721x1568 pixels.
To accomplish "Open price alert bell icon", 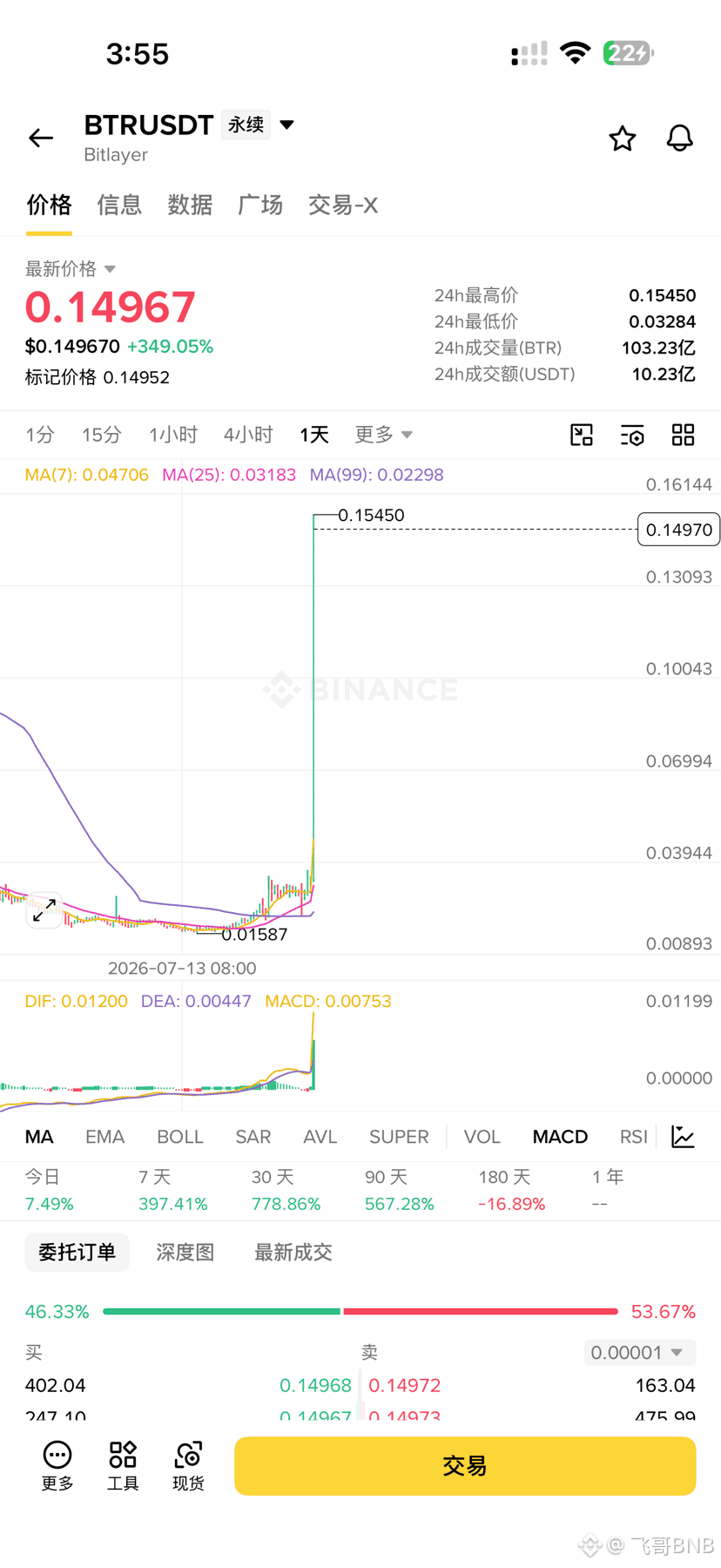I will (679, 138).
